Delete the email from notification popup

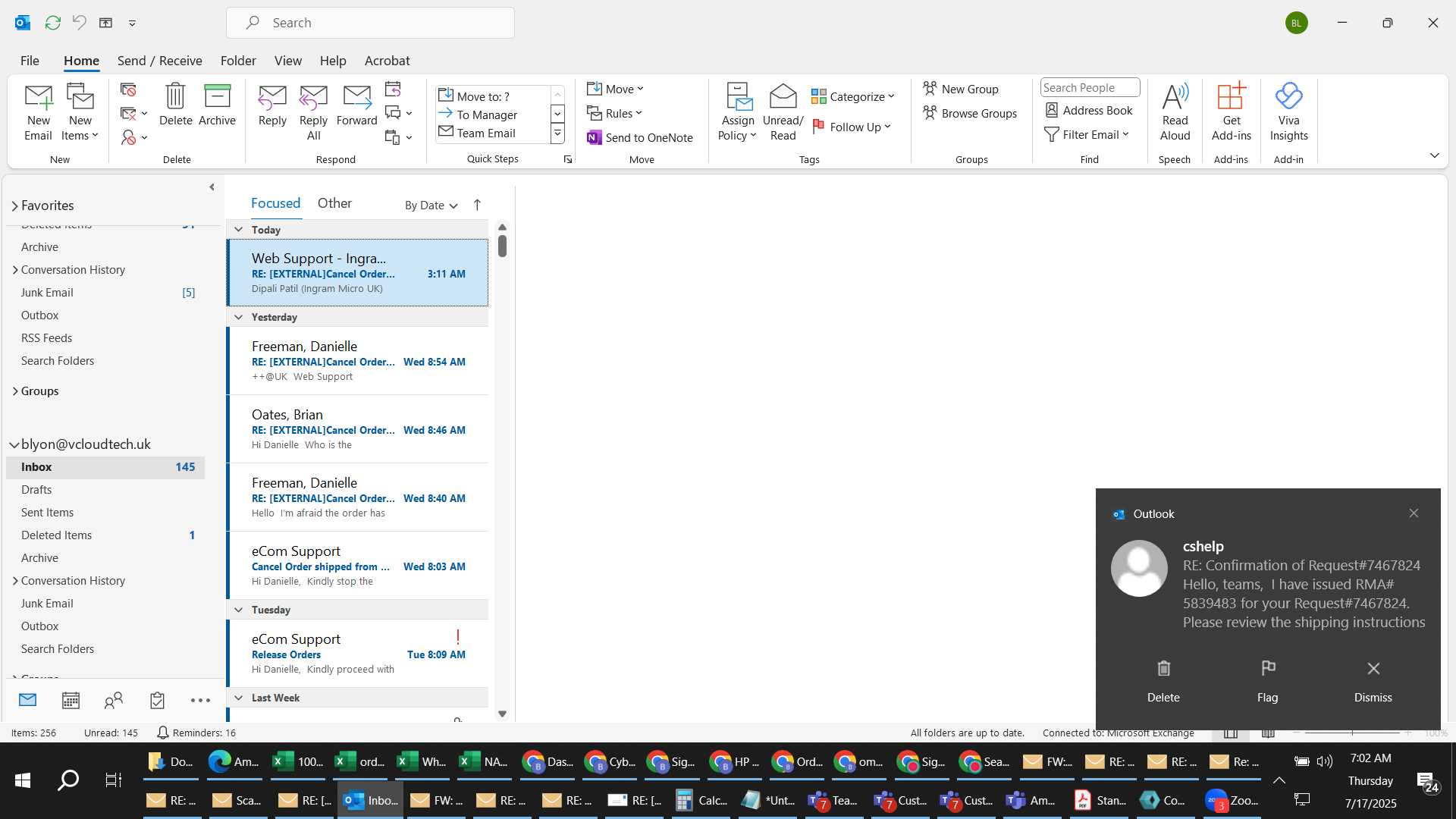pos(1163,680)
